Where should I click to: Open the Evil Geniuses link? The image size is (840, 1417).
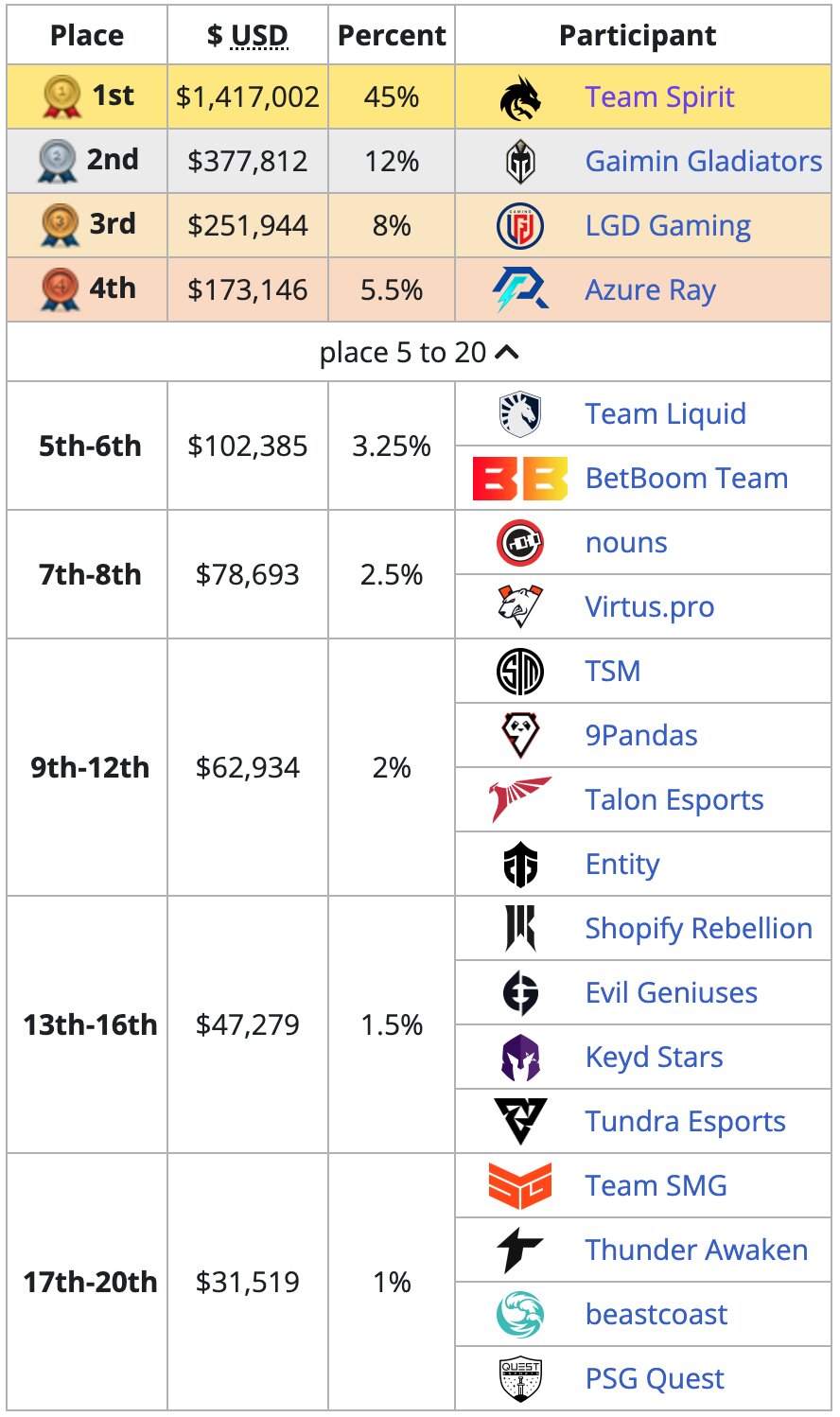point(672,993)
